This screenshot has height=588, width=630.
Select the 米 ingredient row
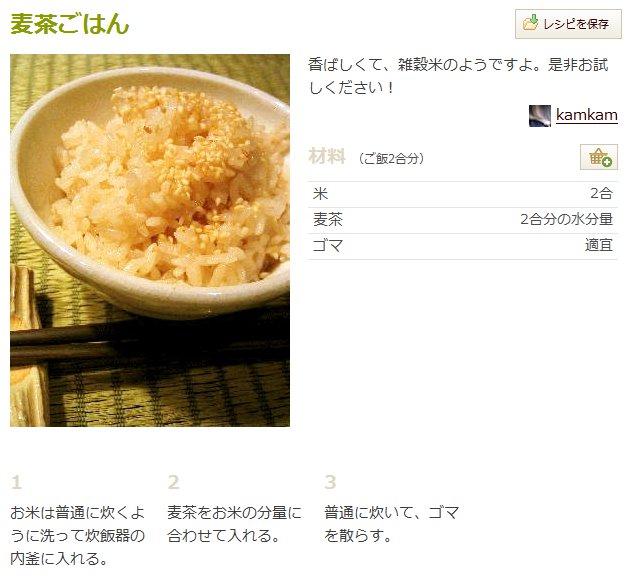pos(462,194)
